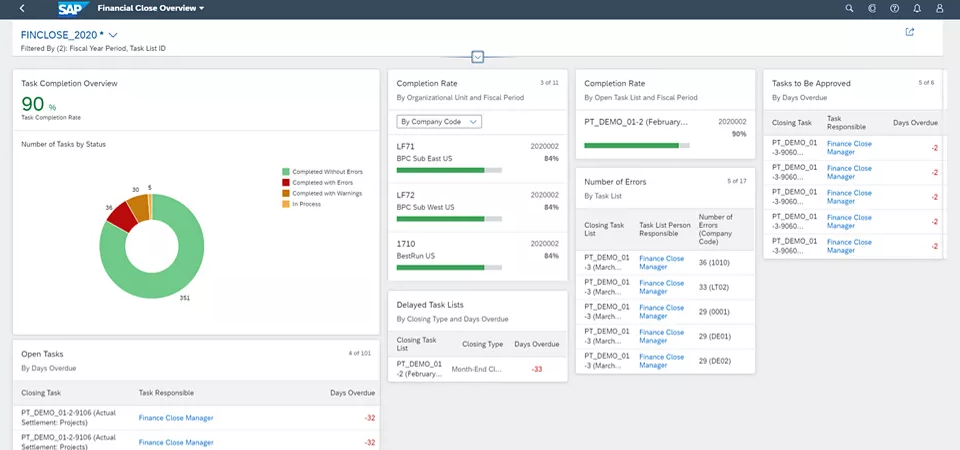Open the By Company Code dropdown
This screenshot has width=960, height=450.
tap(439, 122)
